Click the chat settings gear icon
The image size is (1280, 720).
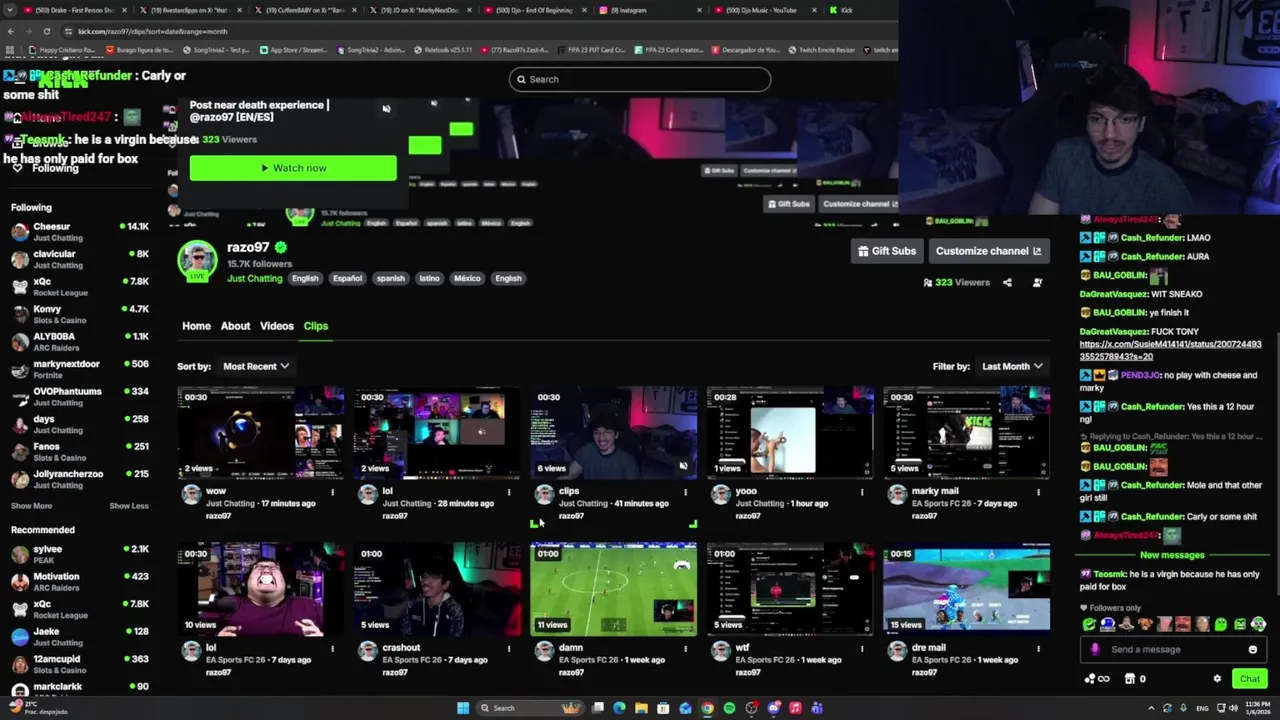1217,679
